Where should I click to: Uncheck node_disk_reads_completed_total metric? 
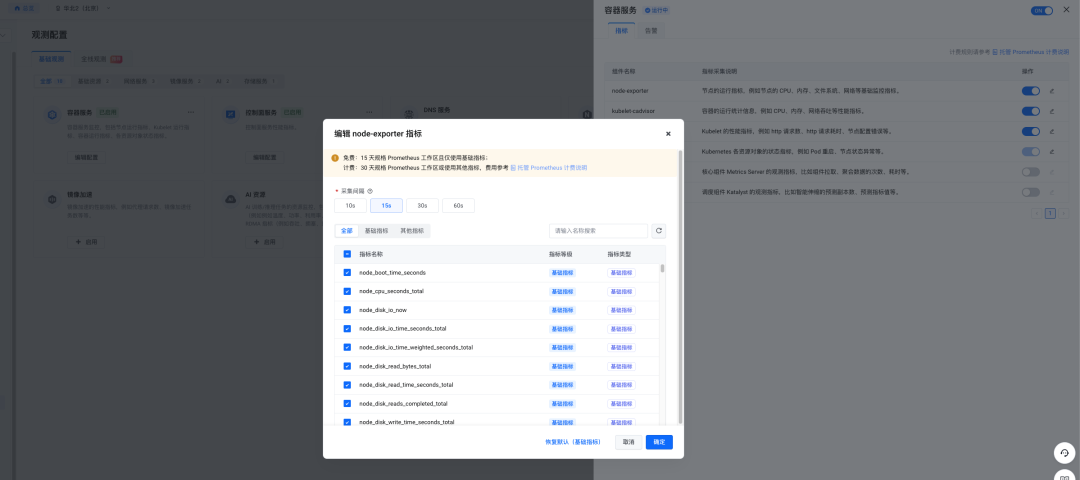pos(347,404)
